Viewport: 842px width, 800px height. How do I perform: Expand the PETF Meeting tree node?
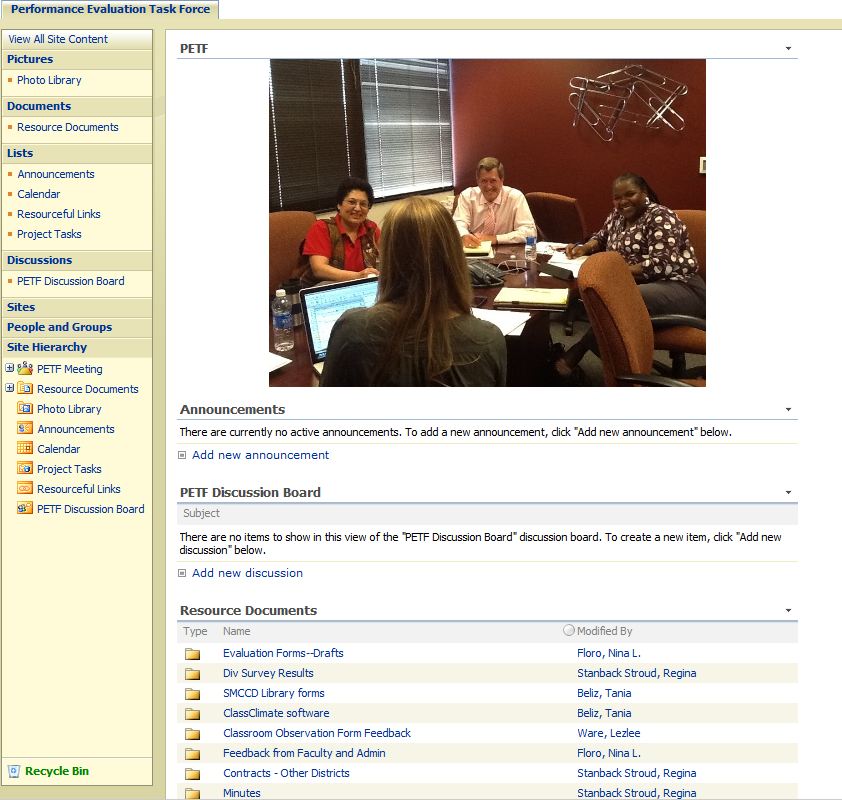(10, 368)
